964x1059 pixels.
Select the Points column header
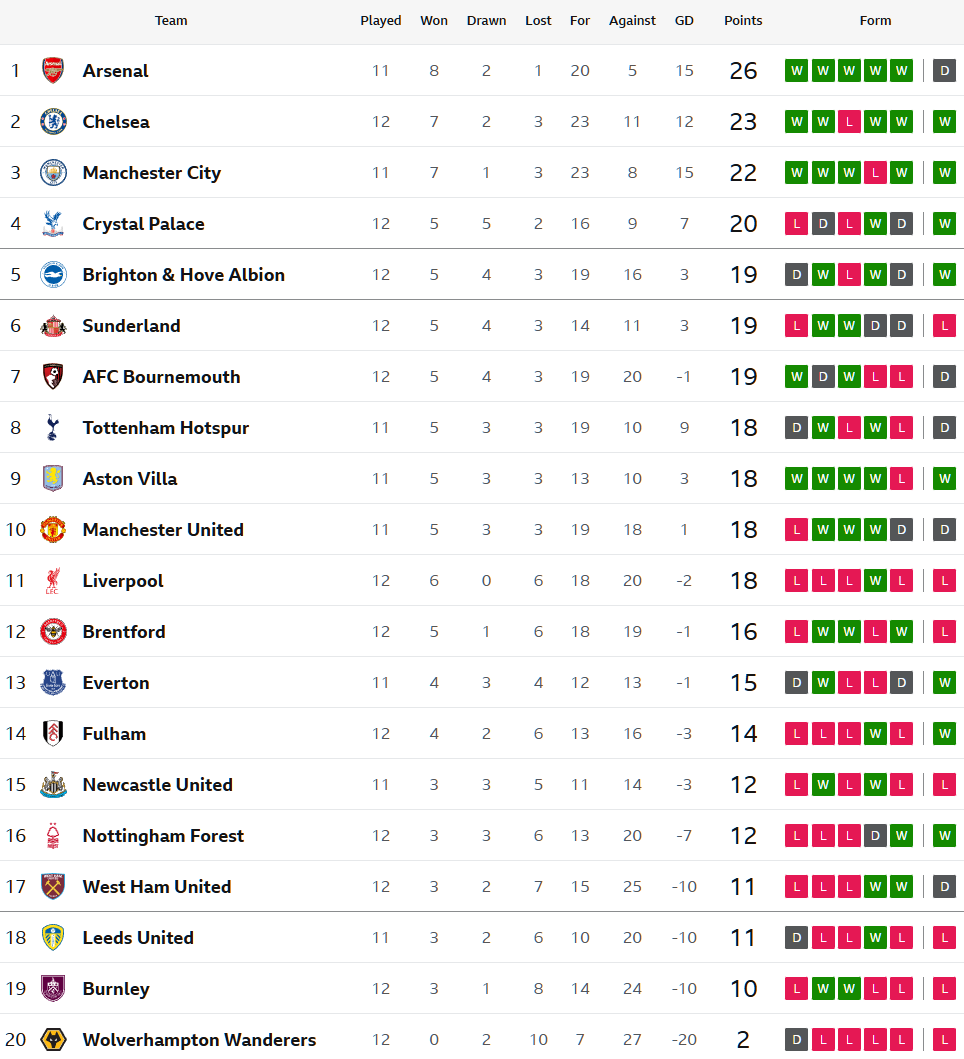coord(743,20)
